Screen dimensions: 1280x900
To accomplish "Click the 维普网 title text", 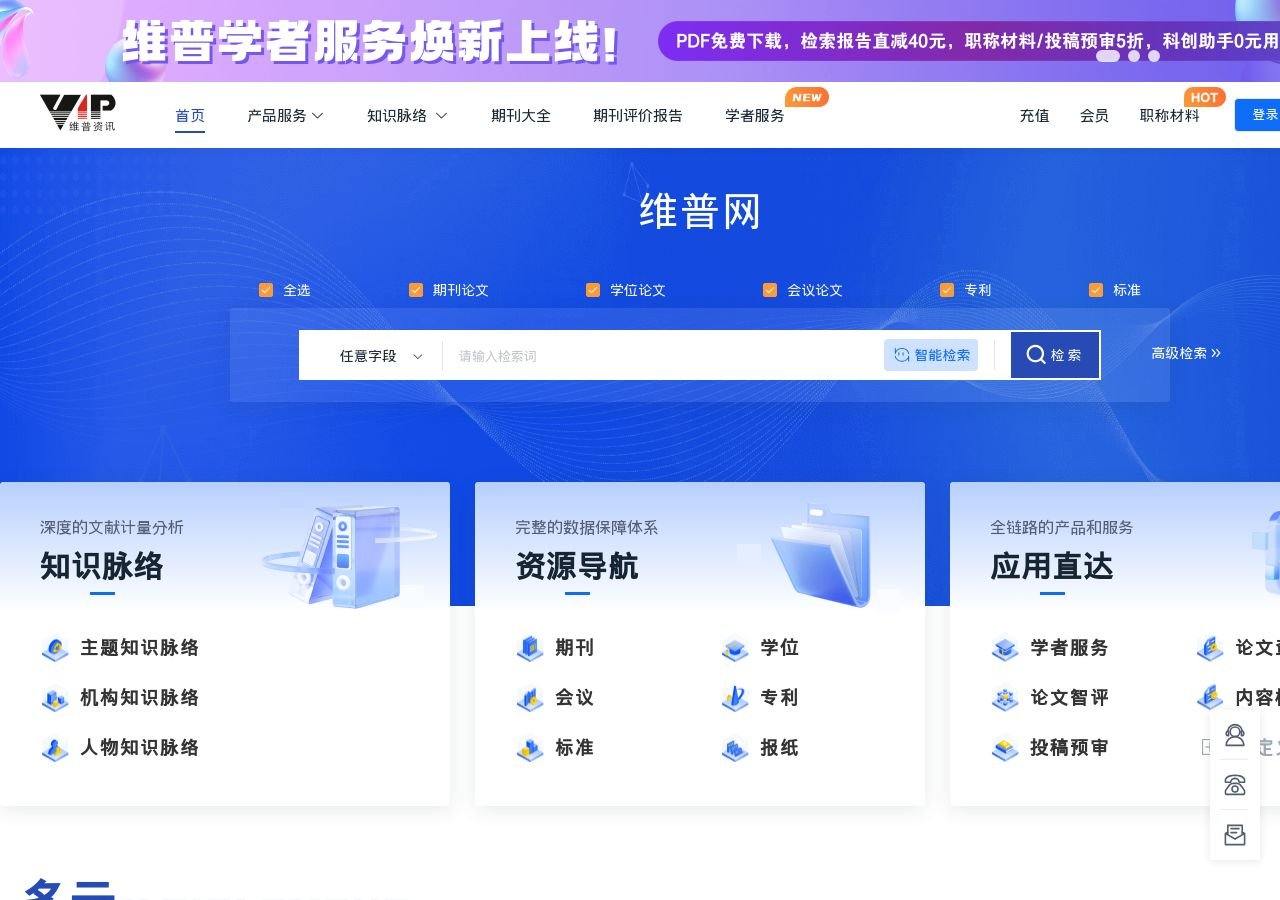I will 700,212.
